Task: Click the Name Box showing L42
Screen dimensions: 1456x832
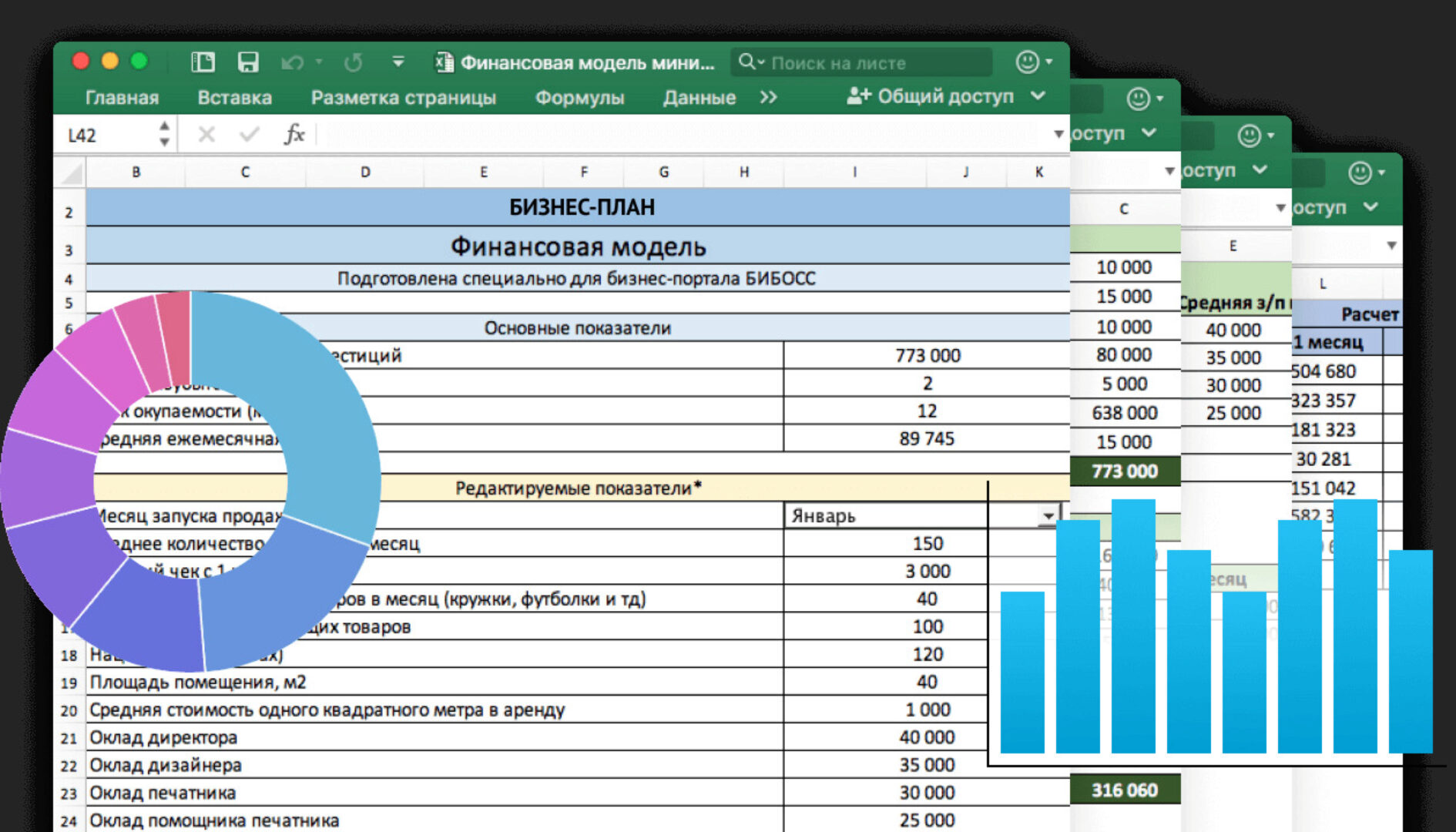Action: (x=108, y=136)
